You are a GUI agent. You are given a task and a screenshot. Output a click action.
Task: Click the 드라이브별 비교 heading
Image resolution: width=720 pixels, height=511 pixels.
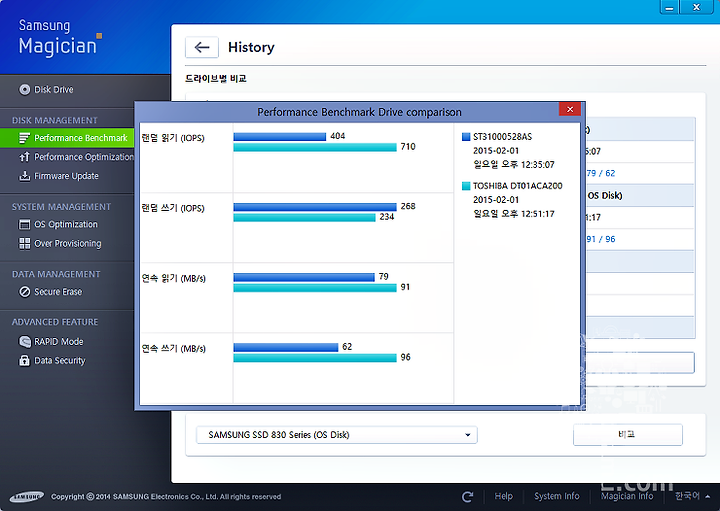tap(216, 79)
